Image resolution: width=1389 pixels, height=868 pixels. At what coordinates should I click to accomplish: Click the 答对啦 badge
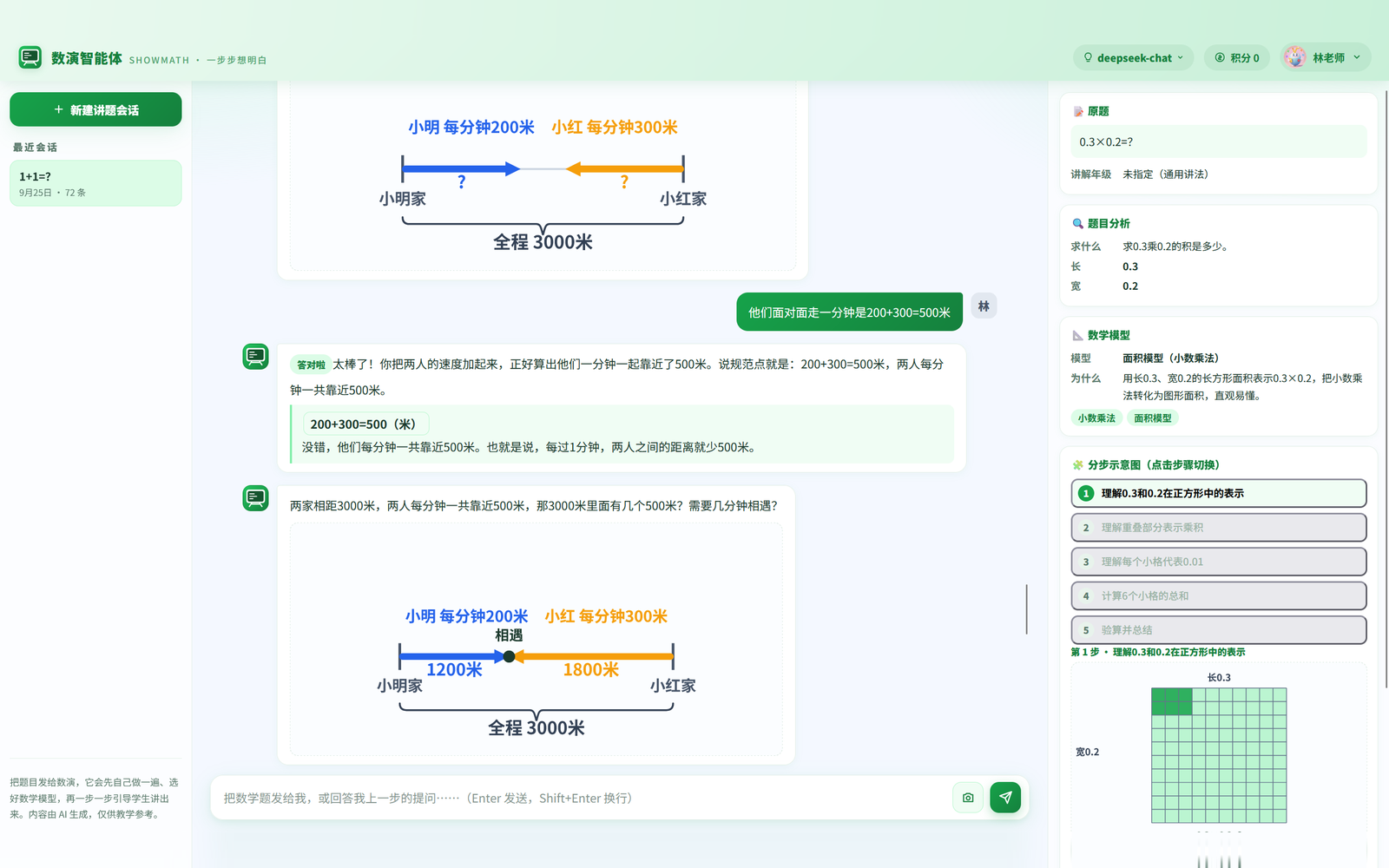click(311, 365)
